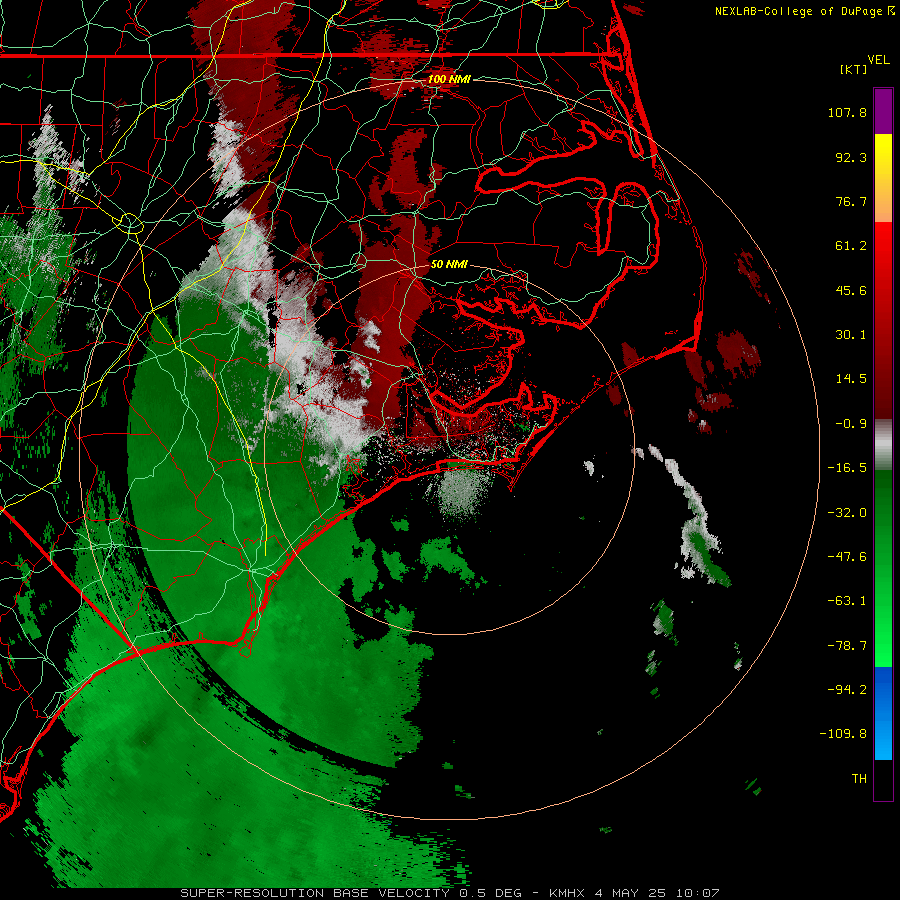Click the [KT] units label
This screenshot has width=900, height=900.
pos(854,69)
